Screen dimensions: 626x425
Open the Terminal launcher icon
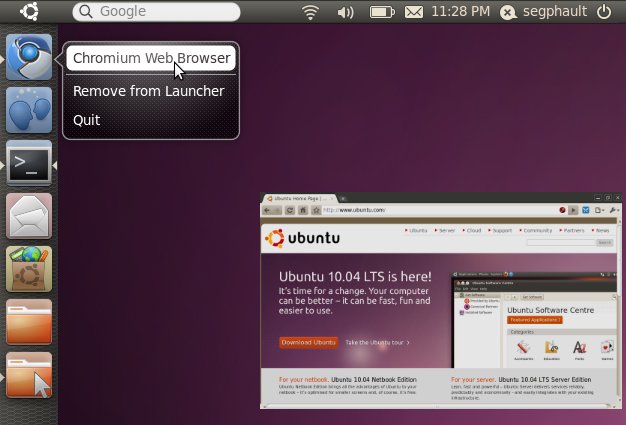pos(29,163)
